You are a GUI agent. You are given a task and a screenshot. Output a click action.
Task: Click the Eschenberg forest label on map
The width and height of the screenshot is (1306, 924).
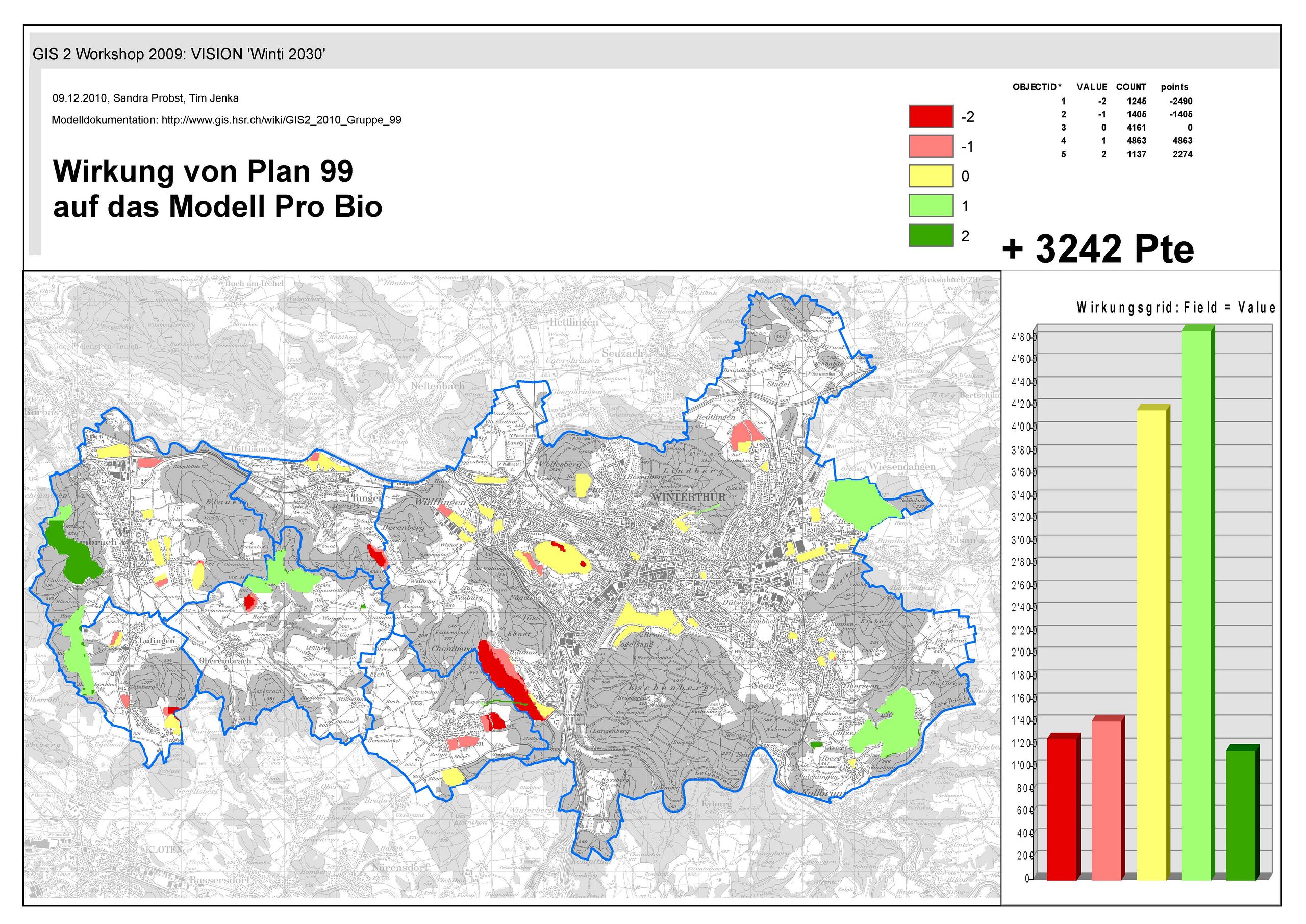point(668,689)
